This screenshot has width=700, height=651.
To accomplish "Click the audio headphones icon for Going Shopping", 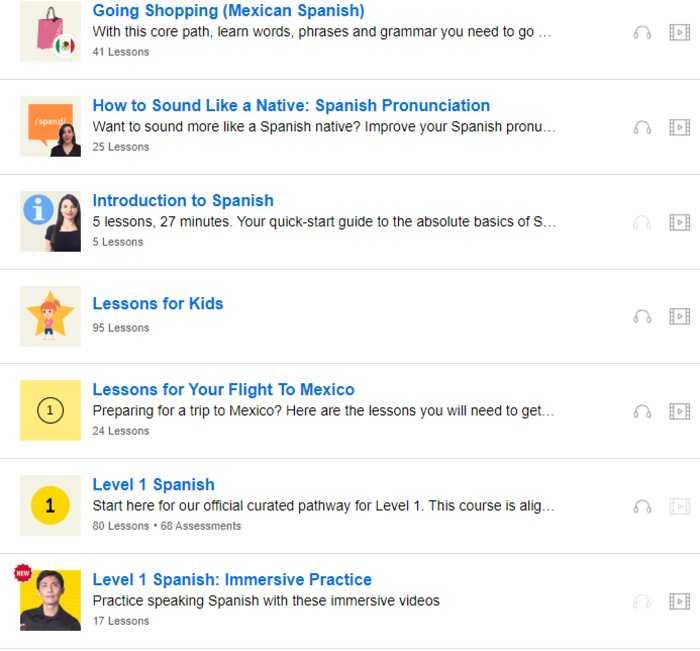I will [642, 33].
